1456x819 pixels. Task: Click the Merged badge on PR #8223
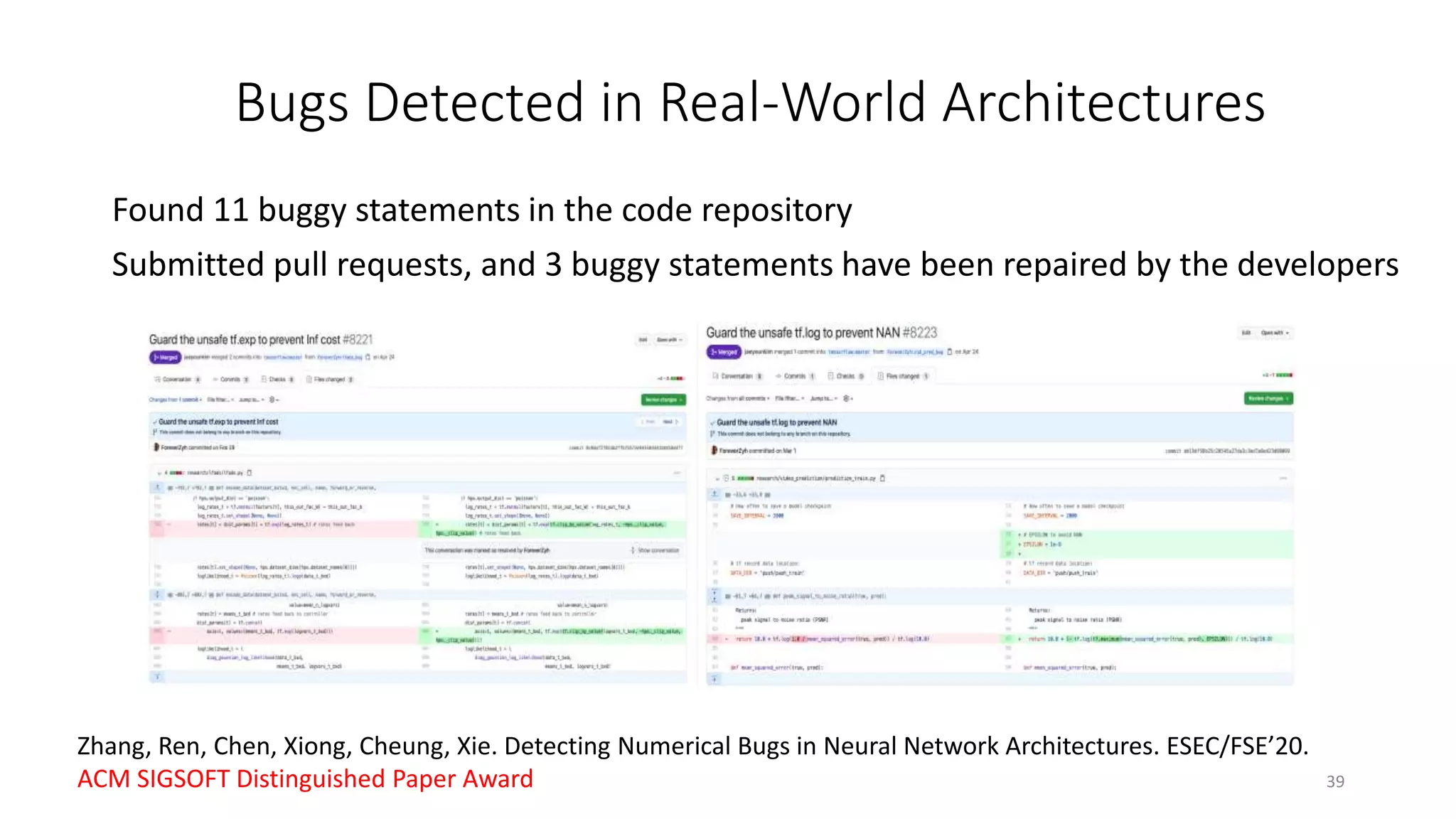724,352
